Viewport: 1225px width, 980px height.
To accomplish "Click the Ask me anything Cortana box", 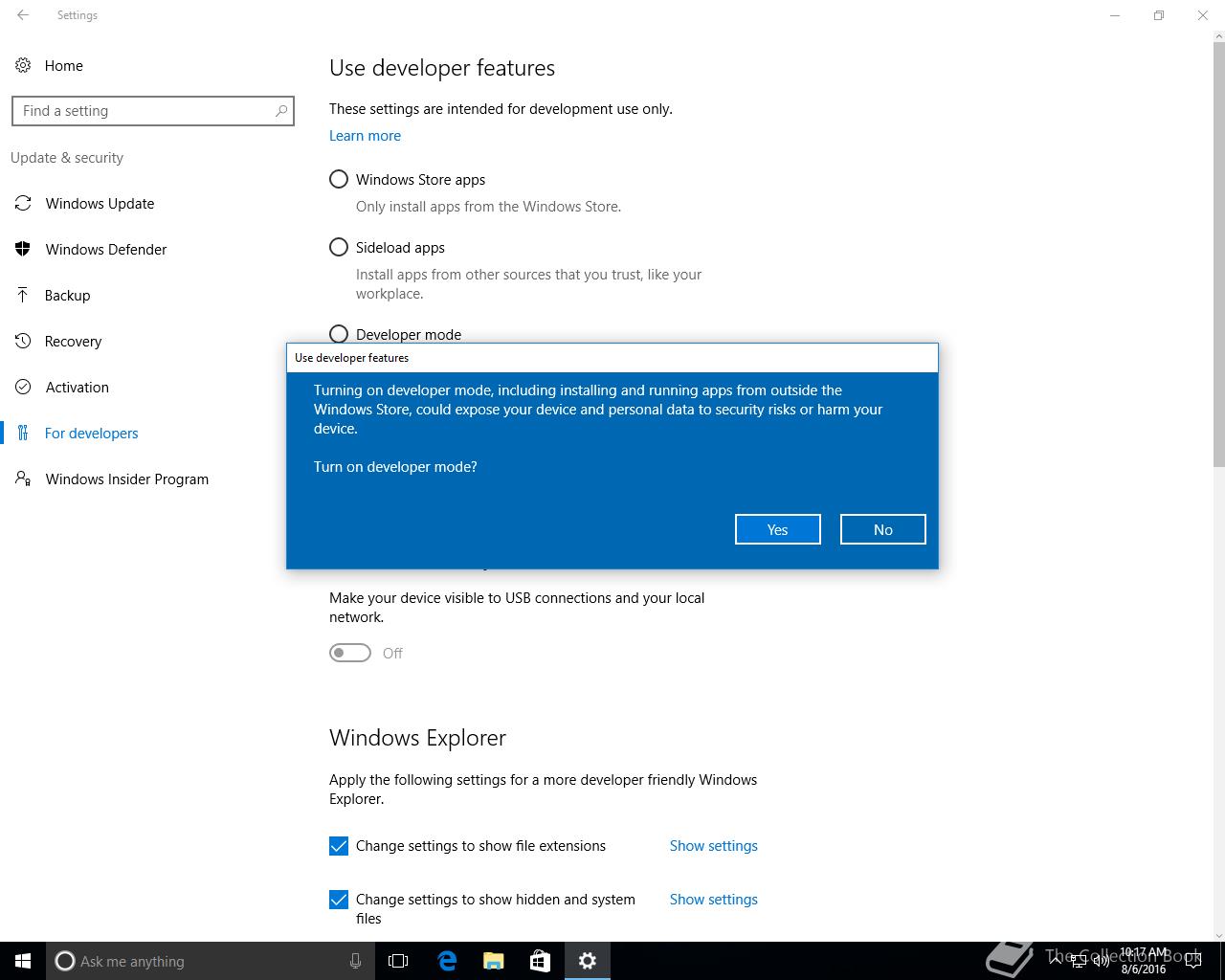I will pyautogui.click(x=209, y=961).
